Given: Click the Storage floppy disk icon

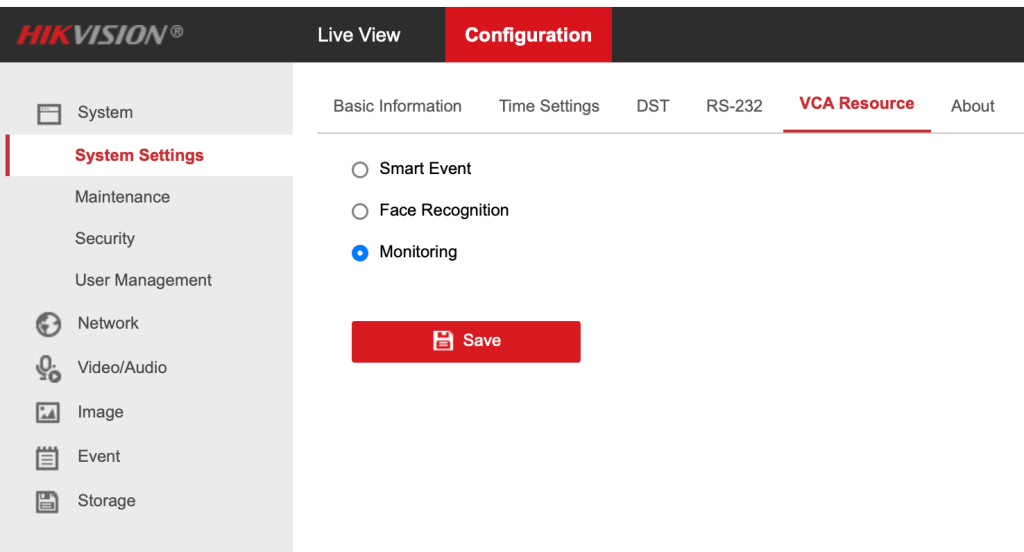Looking at the screenshot, I should [x=48, y=502].
